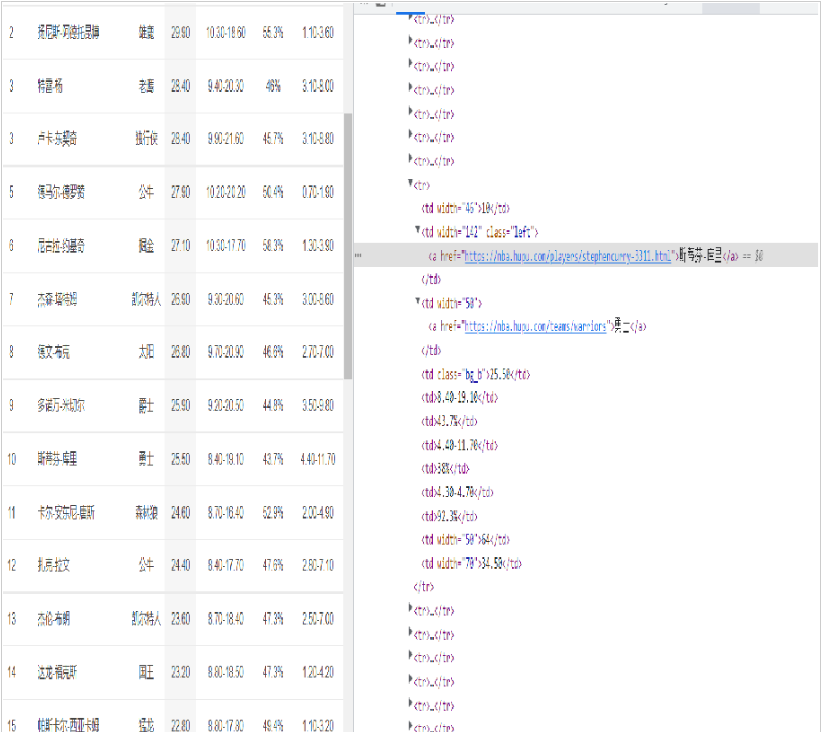Image resolution: width=821 pixels, height=732 pixels.
Task: Open team link 独行侠
Action: (x=147, y=139)
